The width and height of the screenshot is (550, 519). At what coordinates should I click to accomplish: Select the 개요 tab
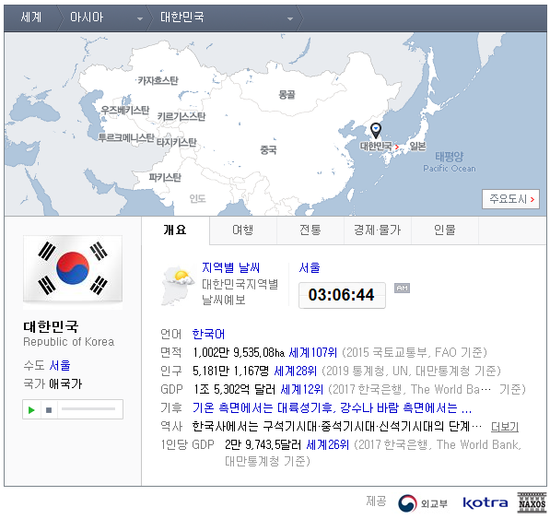175,230
